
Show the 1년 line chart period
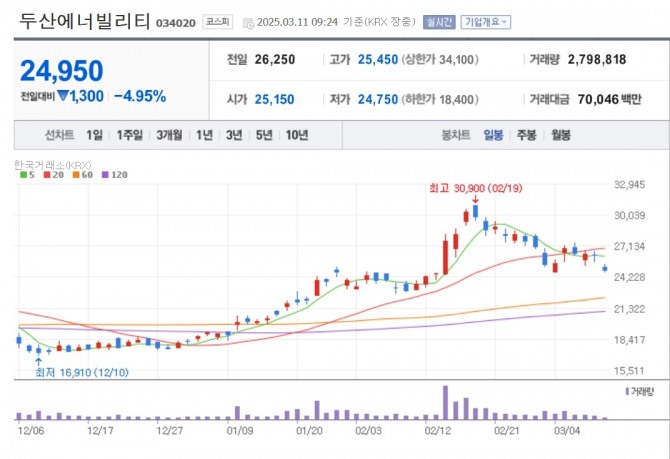pos(204,135)
